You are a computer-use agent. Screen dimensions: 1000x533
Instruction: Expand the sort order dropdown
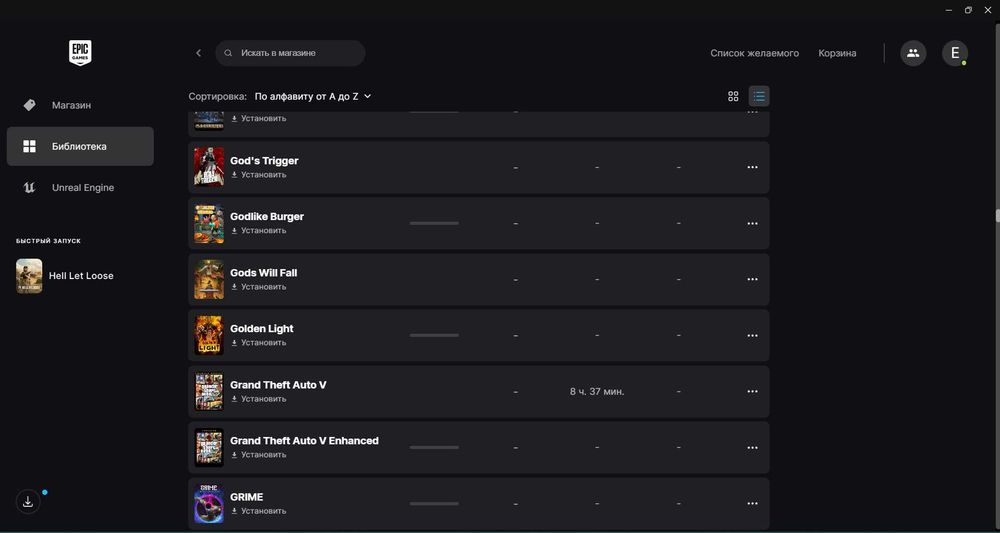313,97
